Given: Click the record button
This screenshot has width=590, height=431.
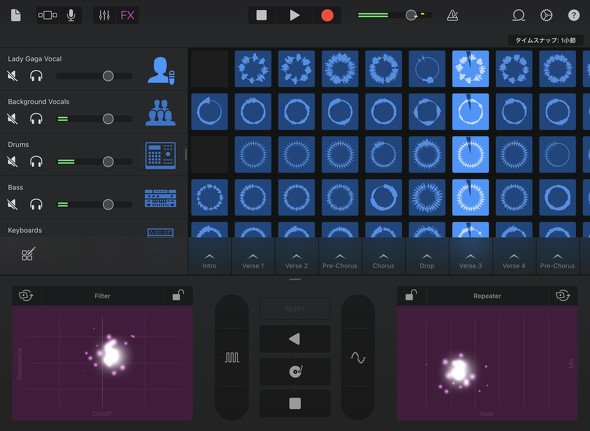Looking at the screenshot, I should pos(327,15).
